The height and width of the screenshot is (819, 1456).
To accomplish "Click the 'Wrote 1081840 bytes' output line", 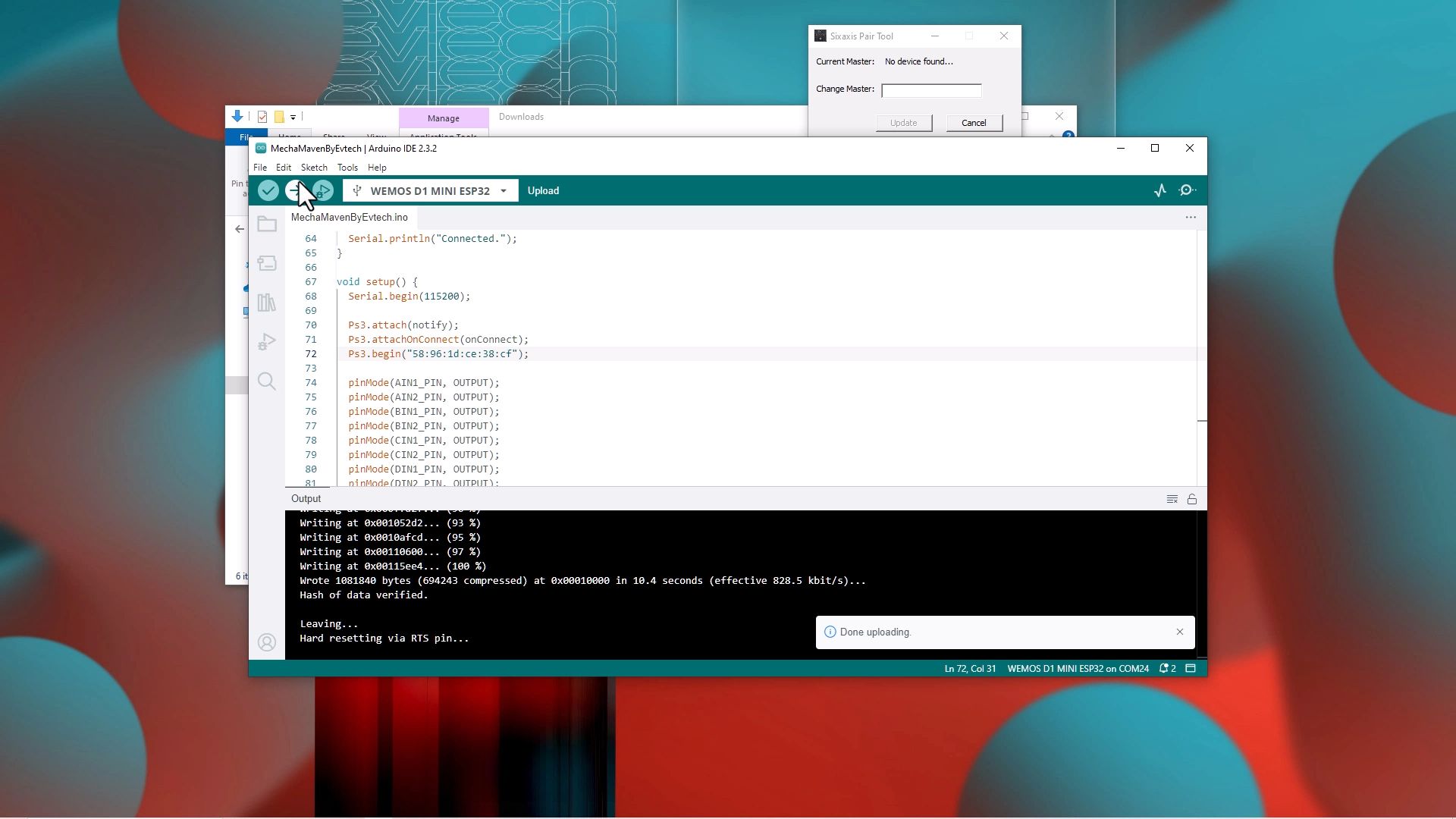I will pyautogui.click(x=582, y=581).
